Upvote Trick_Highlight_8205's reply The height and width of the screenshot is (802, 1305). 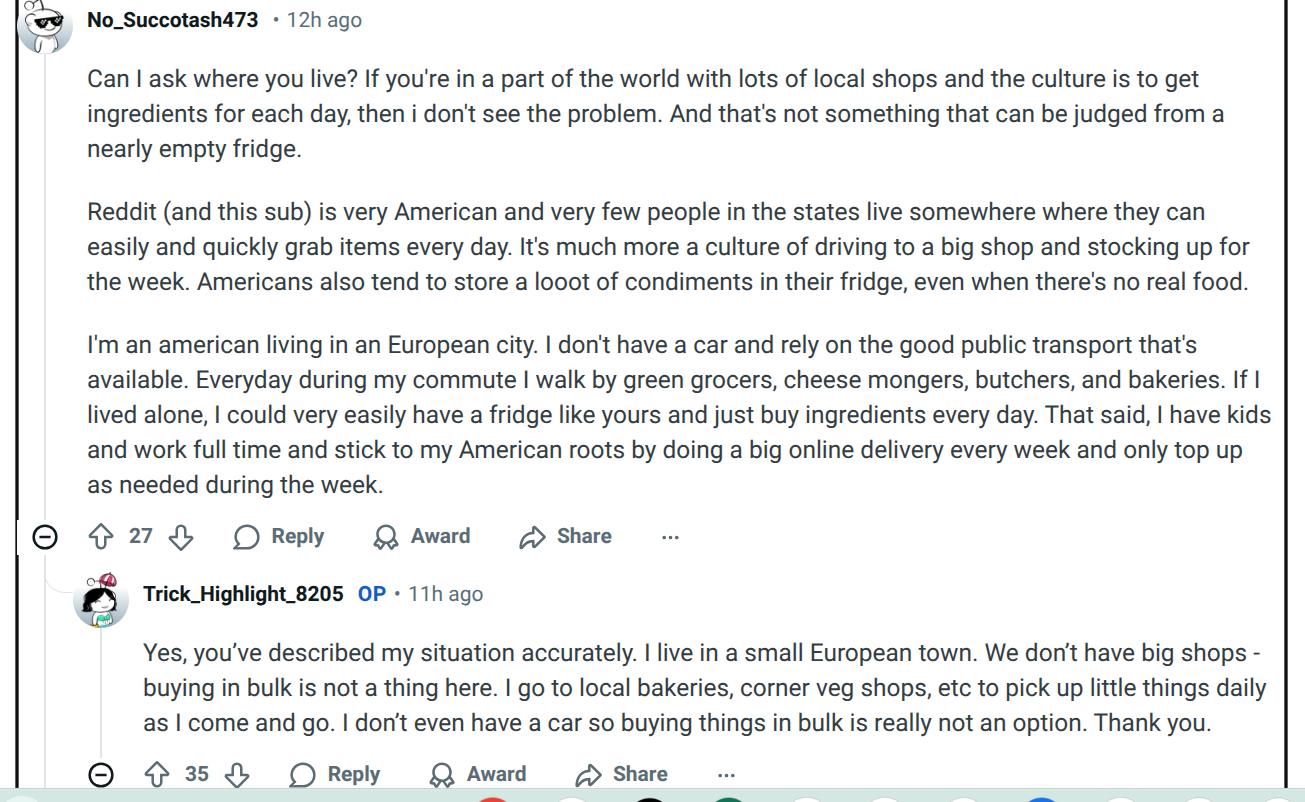pyautogui.click(x=157, y=774)
